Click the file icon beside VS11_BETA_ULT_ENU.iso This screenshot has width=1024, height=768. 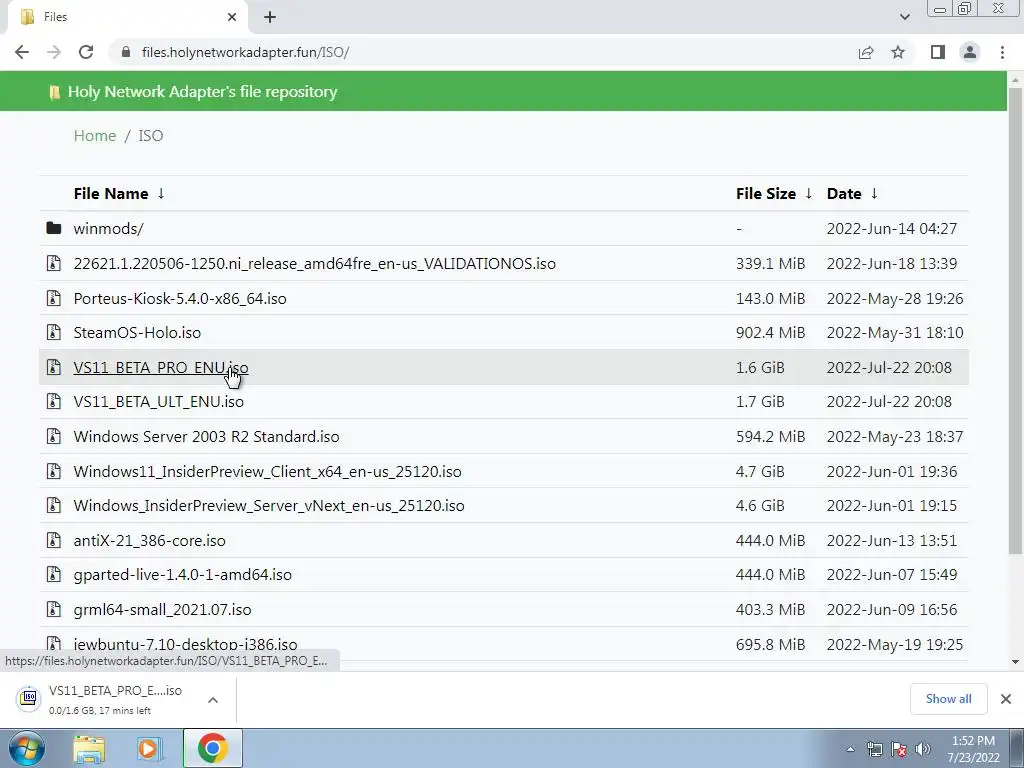(x=54, y=402)
